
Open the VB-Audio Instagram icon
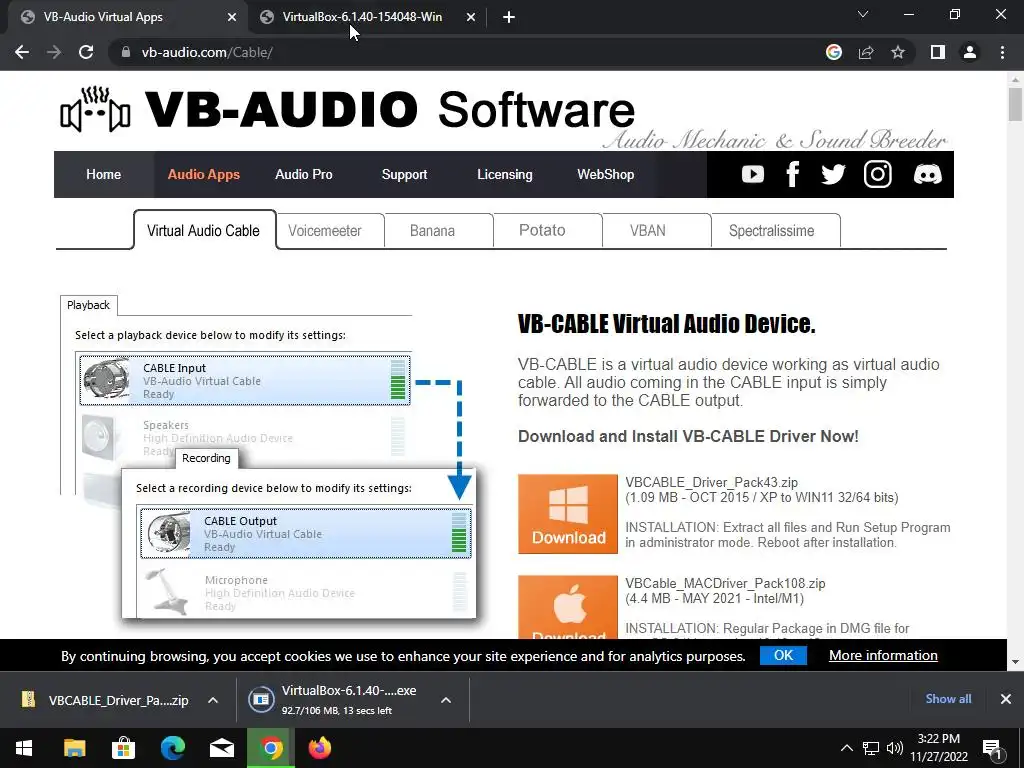878,174
